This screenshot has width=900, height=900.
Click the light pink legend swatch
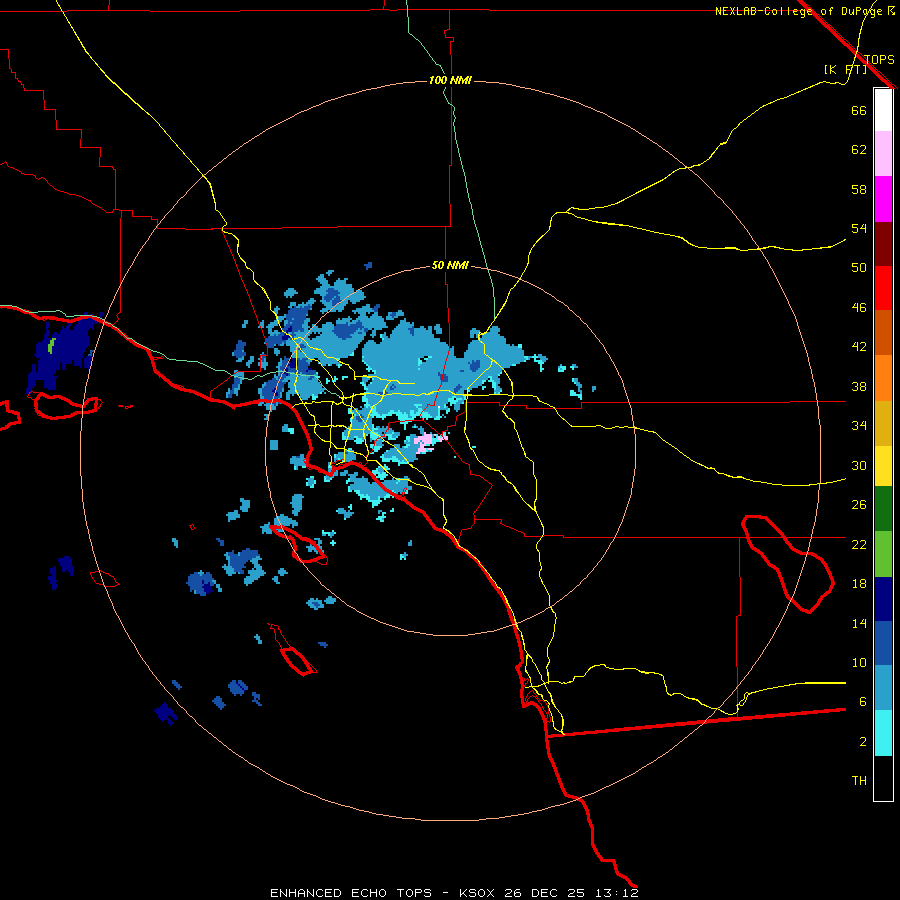click(883, 154)
